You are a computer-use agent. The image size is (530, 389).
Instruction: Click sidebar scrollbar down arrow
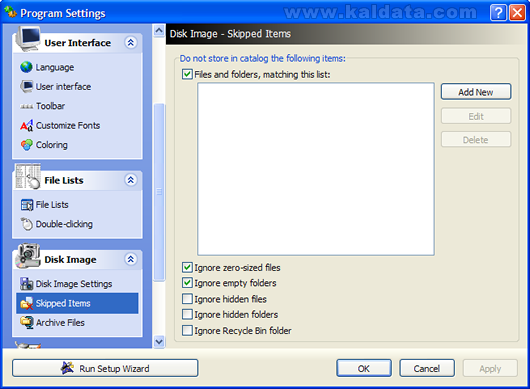pyautogui.click(x=159, y=342)
